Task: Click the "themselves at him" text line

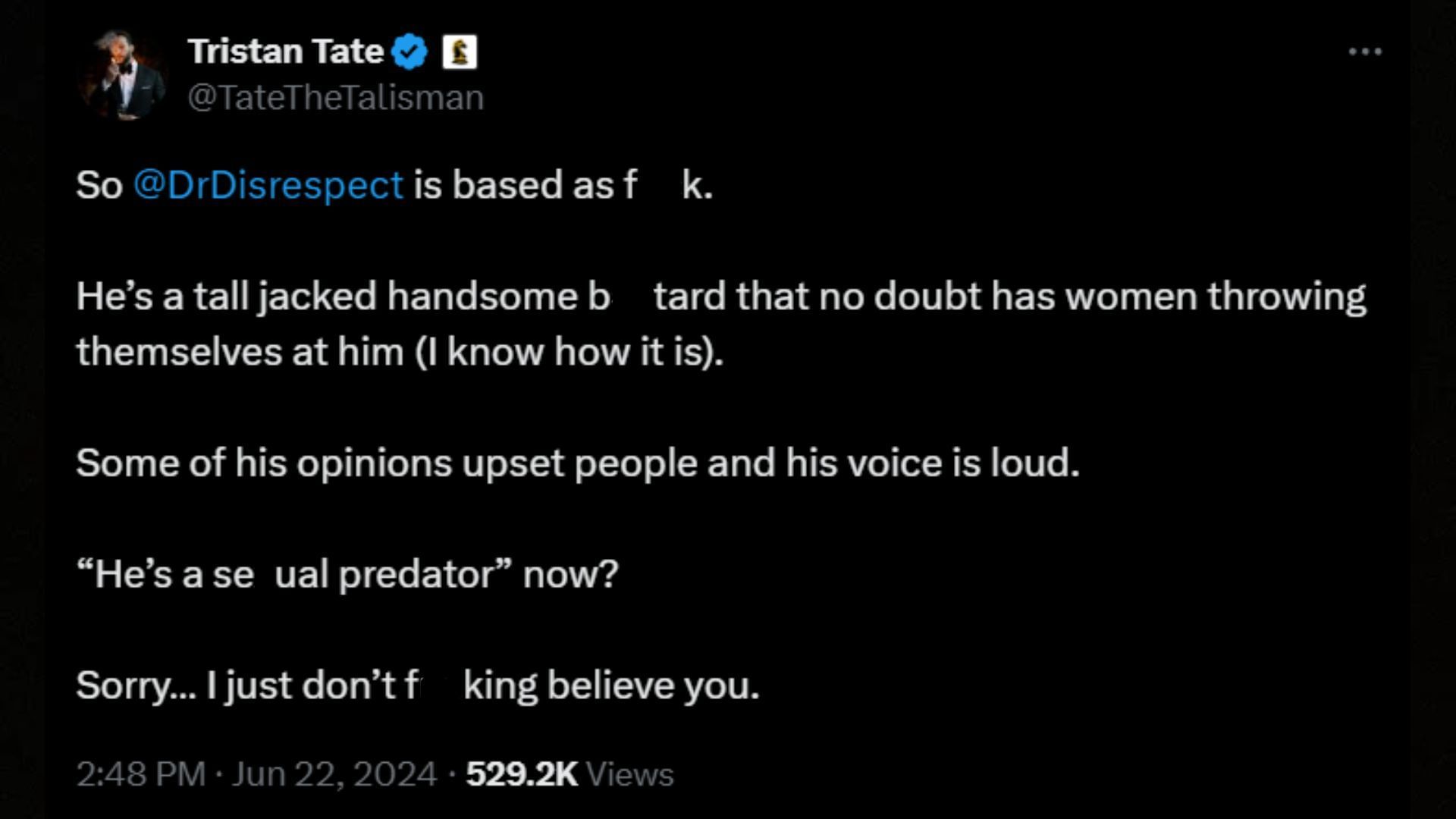Action: [240, 352]
